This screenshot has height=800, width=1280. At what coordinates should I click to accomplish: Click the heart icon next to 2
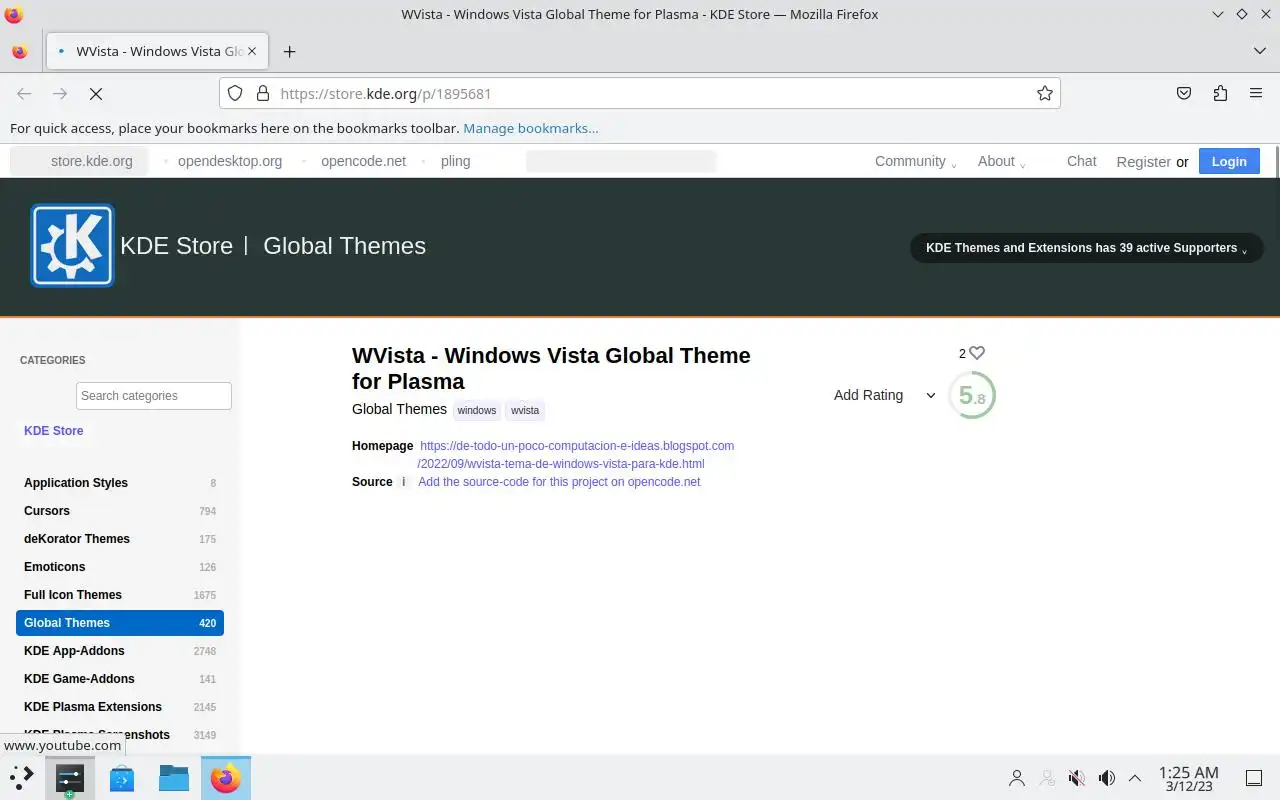point(977,353)
